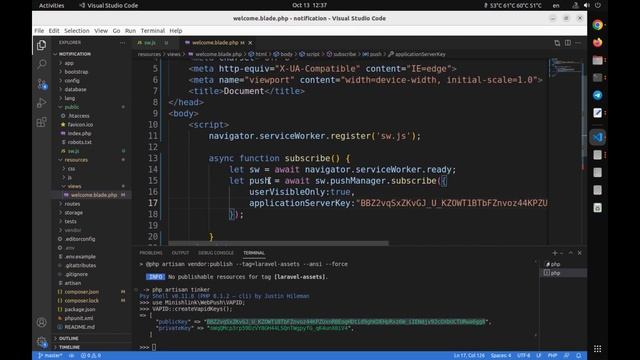Image resolution: width=640 pixels, height=360 pixels.
Task: Open the Selection menu
Action: pyautogui.click(x=77, y=31)
